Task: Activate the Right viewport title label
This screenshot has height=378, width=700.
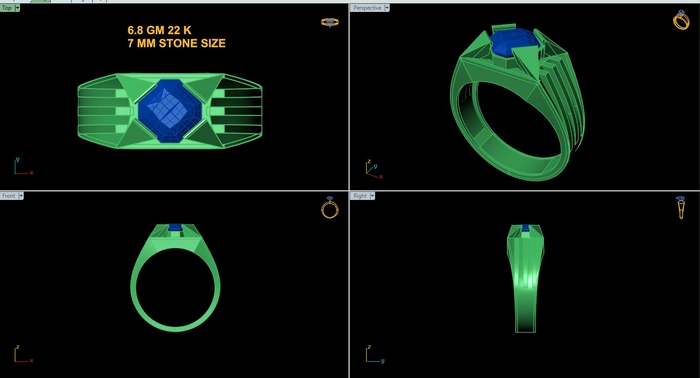Action: point(360,196)
